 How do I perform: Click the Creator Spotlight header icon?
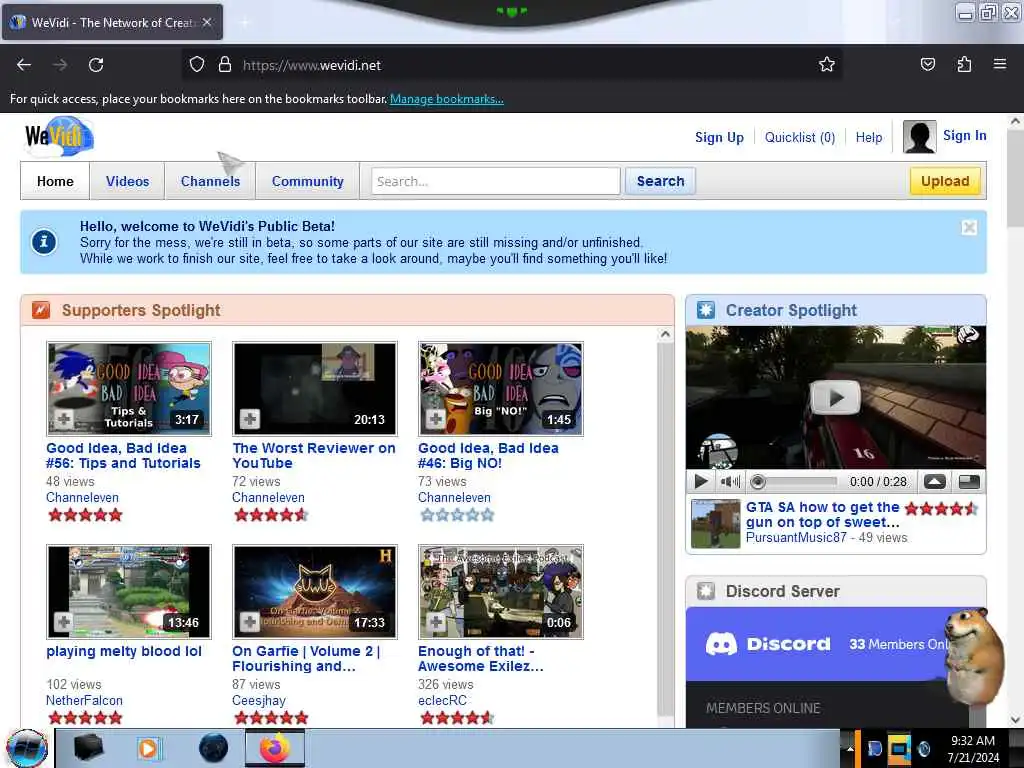tap(705, 310)
